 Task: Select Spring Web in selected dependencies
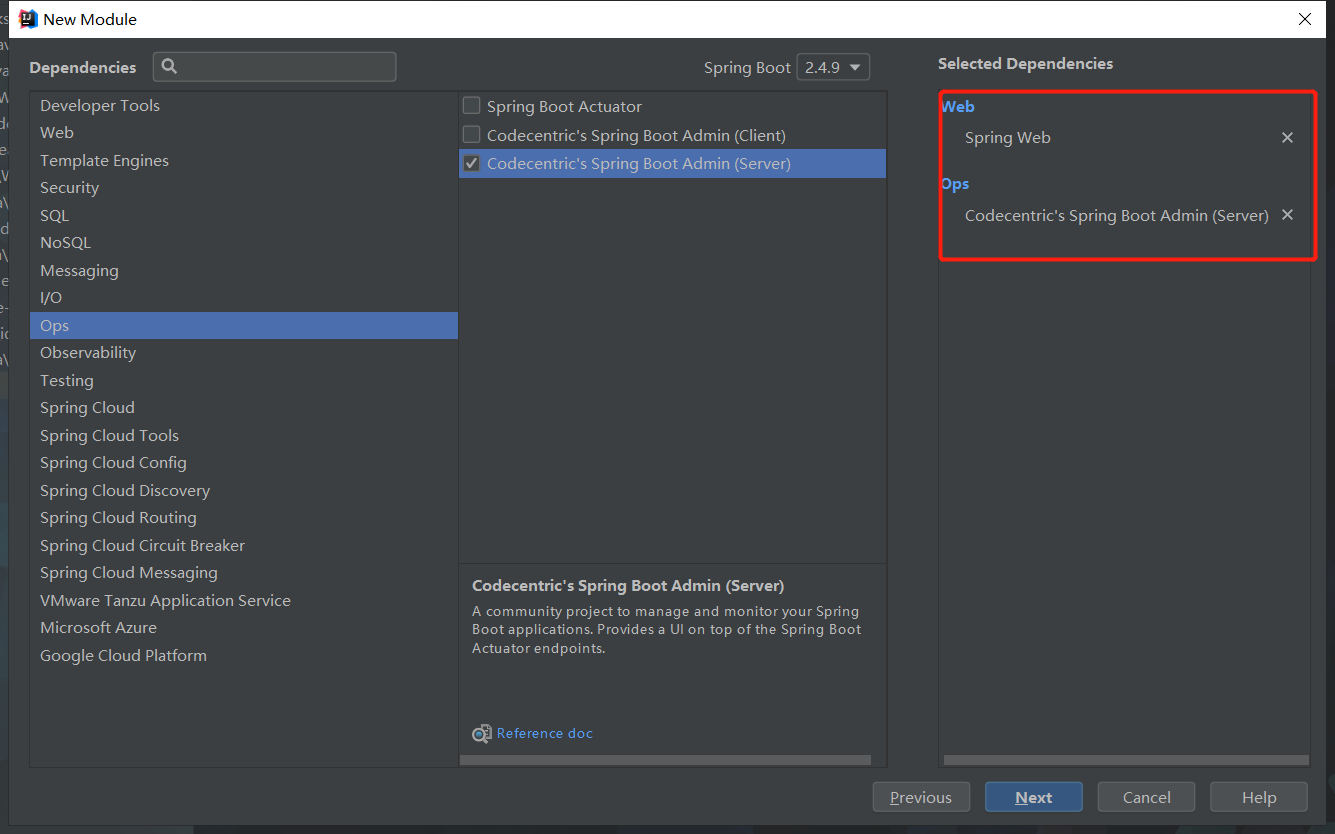[1008, 138]
